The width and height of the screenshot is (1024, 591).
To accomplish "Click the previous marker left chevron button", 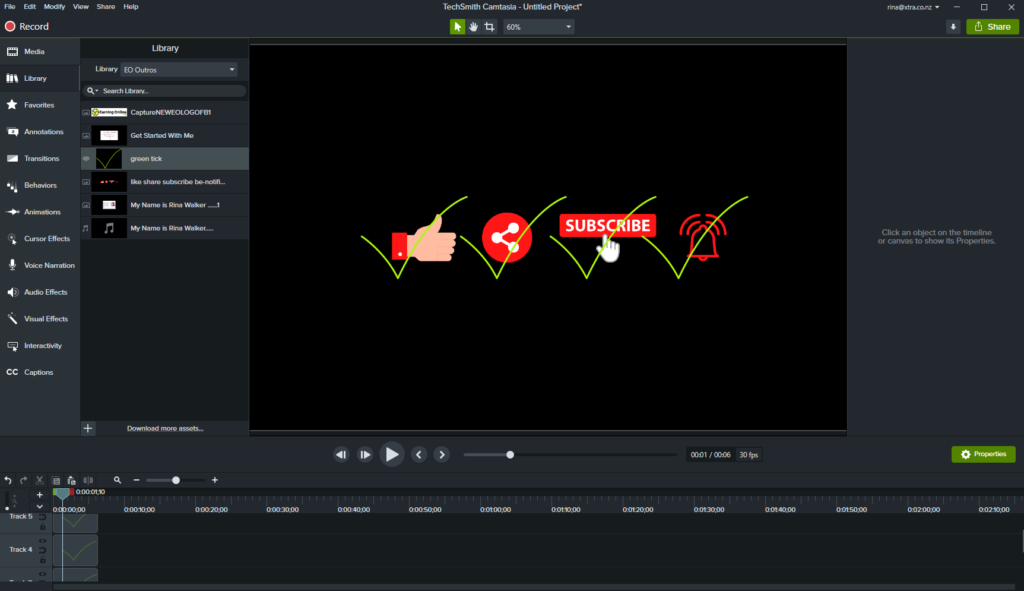I will click(x=419, y=455).
